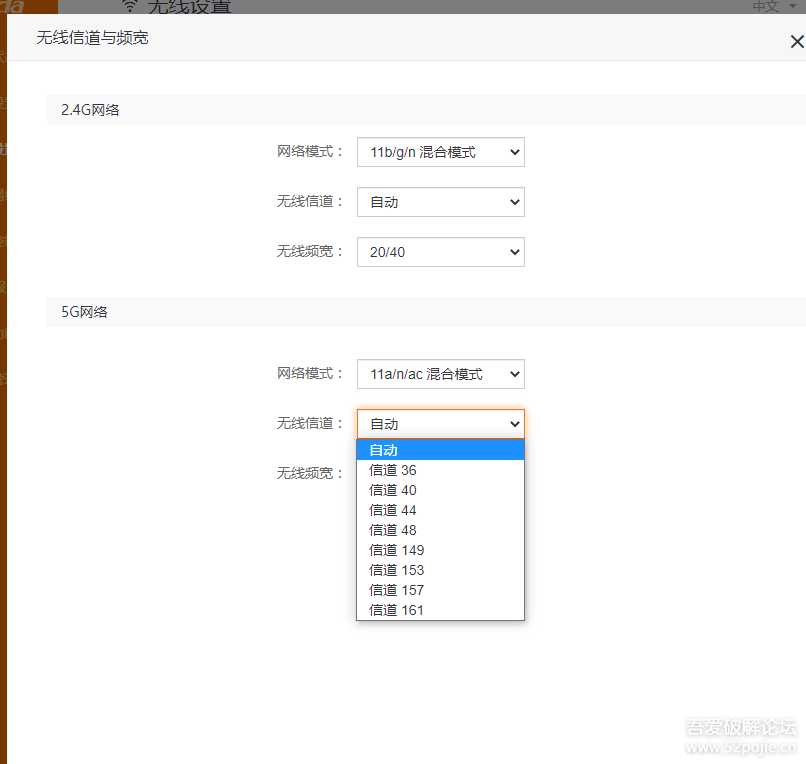Select 信道 36 from the channel list
Image resolution: width=806 pixels, height=764 pixels.
click(x=440, y=470)
